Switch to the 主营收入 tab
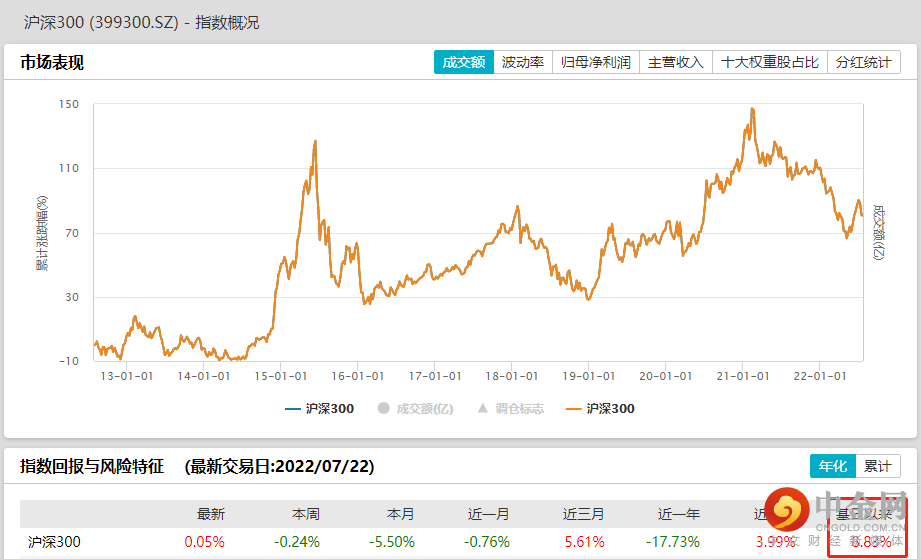Viewport: 921px width, 559px height. pos(675,62)
